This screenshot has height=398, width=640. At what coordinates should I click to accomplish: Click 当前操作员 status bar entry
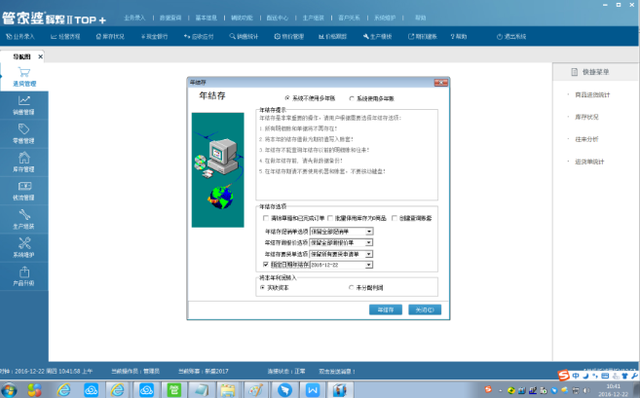pyautogui.click(x=136, y=371)
